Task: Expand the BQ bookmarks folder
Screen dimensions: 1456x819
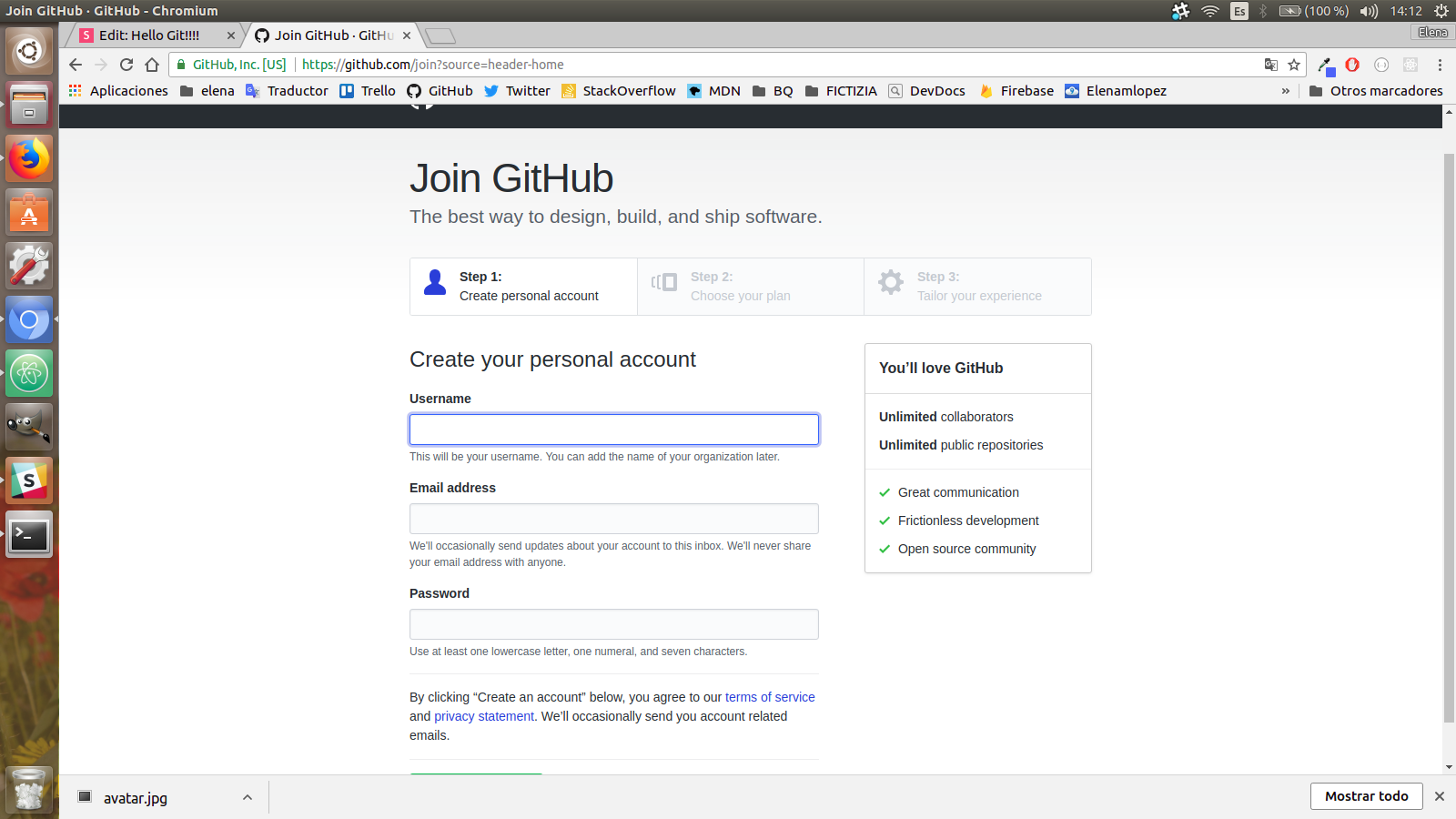Action: pos(773,91)
